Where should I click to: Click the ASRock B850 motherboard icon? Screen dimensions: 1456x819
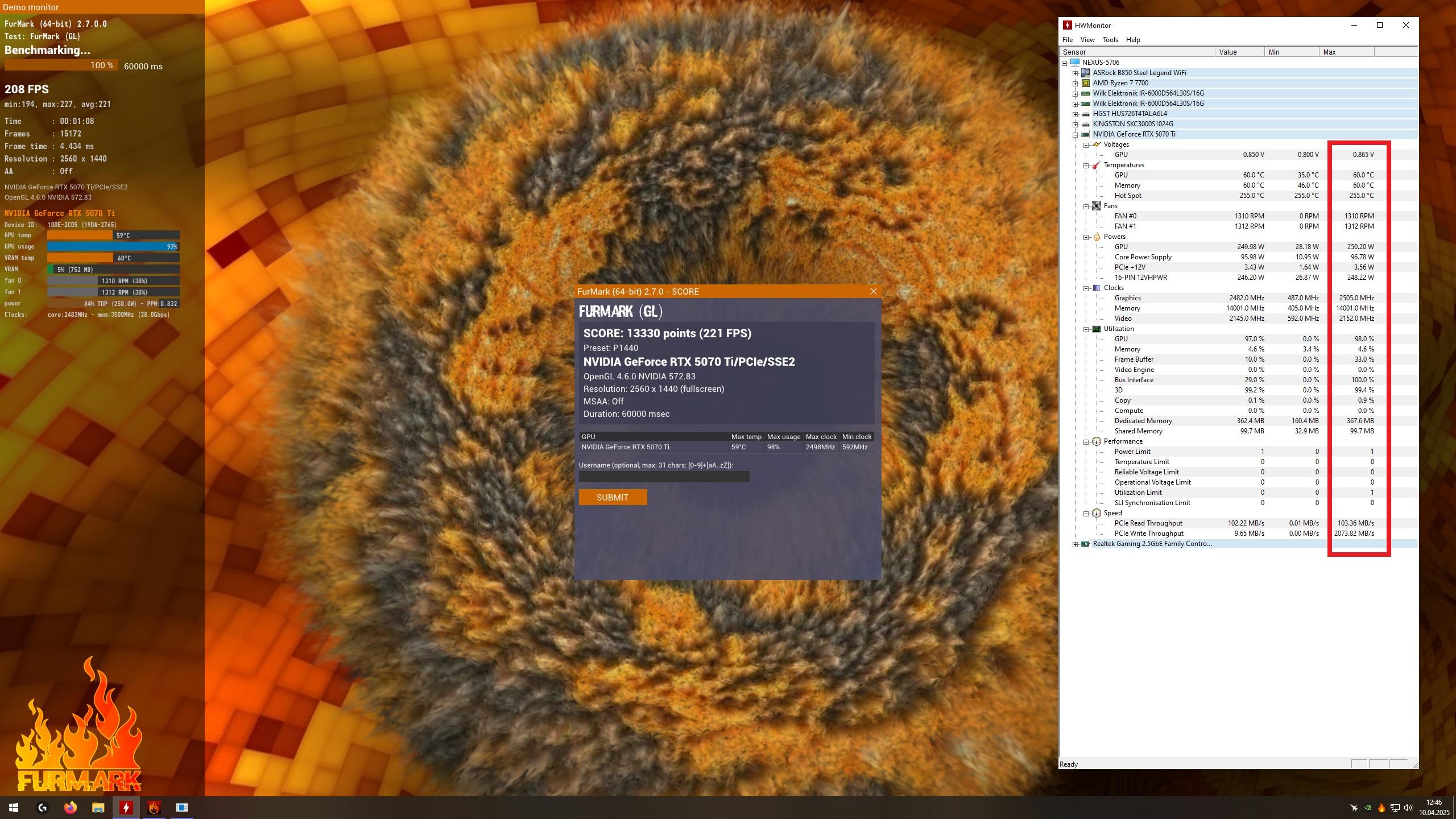[x=1085, y=73]
